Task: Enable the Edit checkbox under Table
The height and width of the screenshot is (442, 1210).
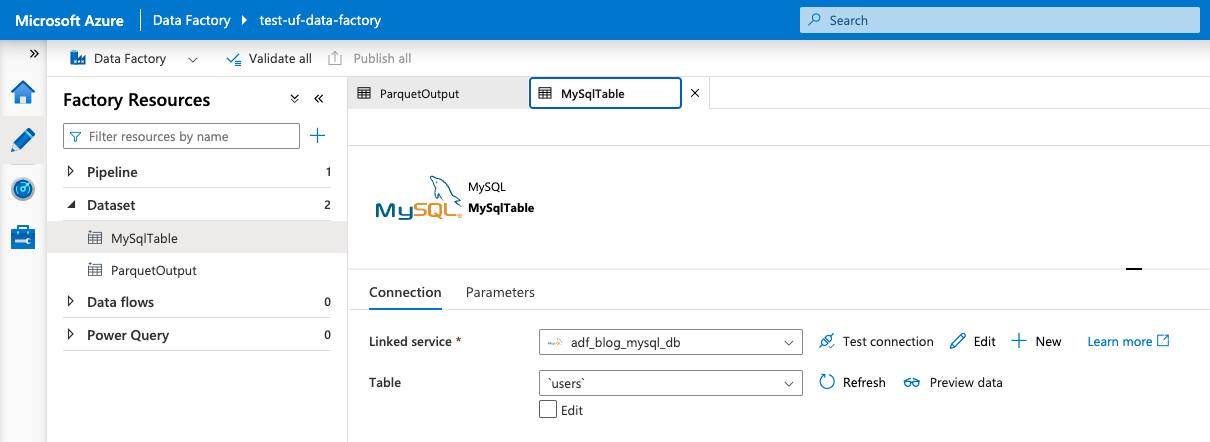Action: [547, 409]
